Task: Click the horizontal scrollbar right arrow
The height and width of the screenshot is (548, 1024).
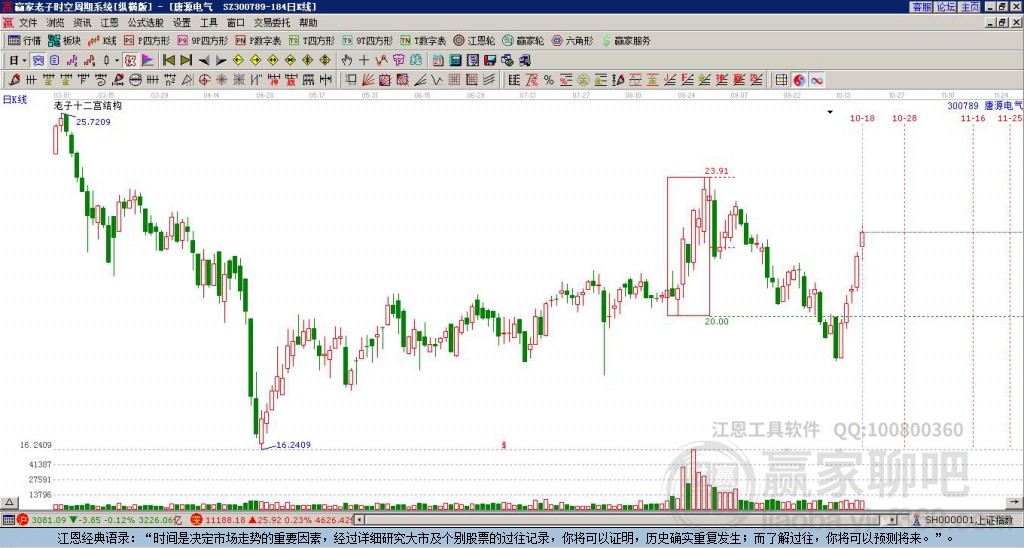Action: [892, 520]
